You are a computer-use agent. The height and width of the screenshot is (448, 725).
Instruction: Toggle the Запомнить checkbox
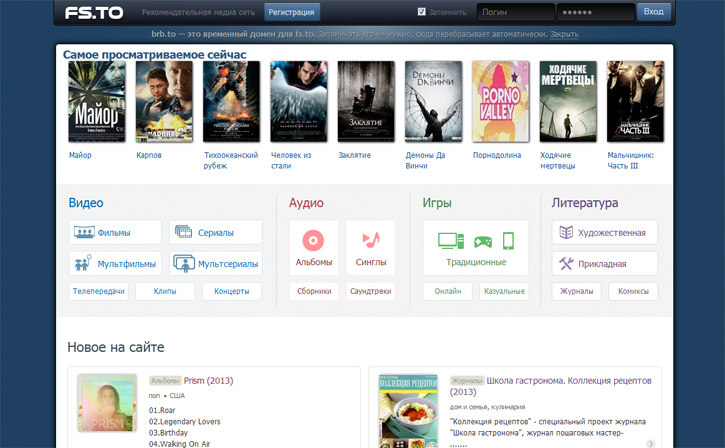click(422, 12)
